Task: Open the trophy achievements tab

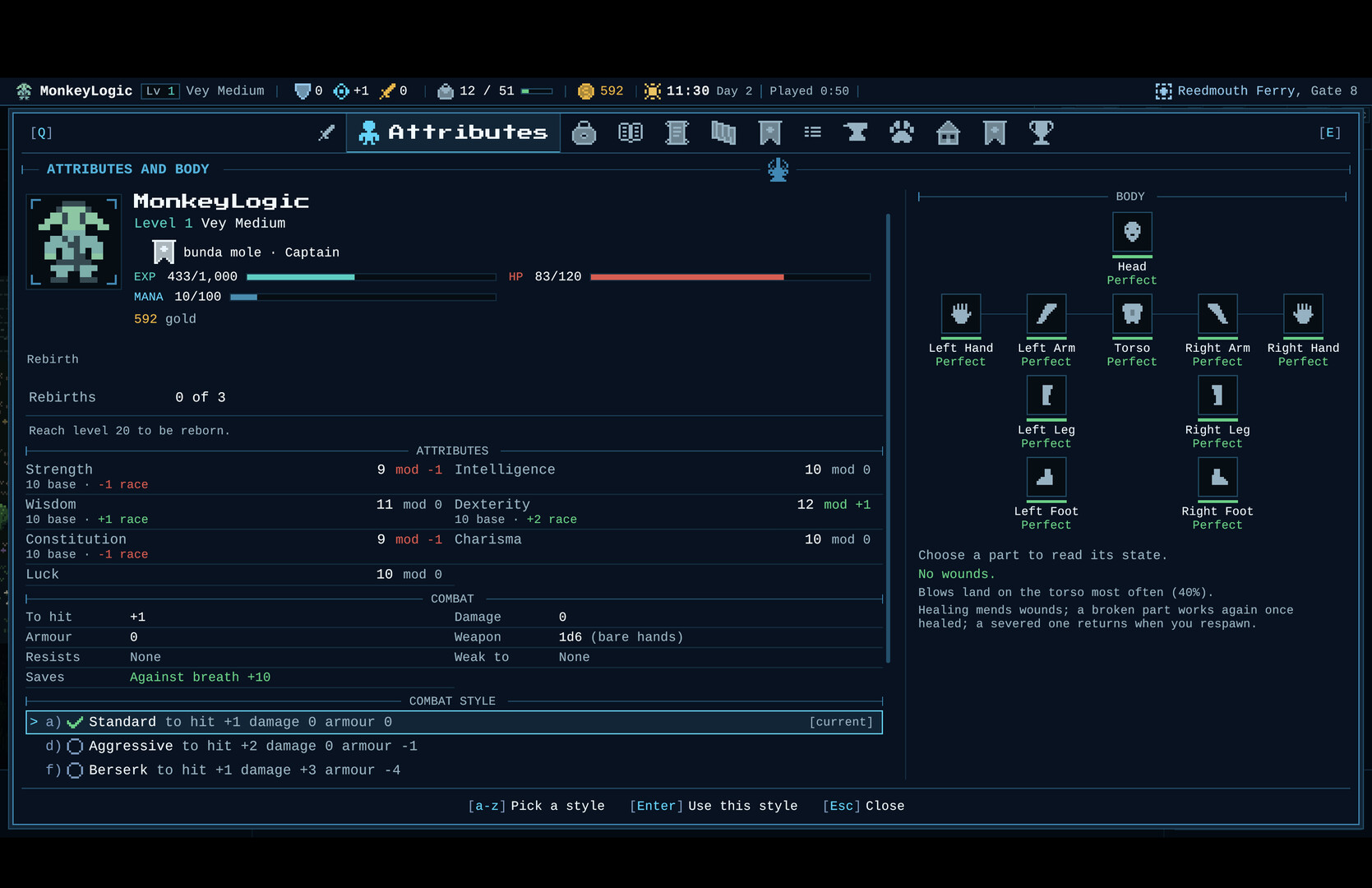Action: point(1042,132)
